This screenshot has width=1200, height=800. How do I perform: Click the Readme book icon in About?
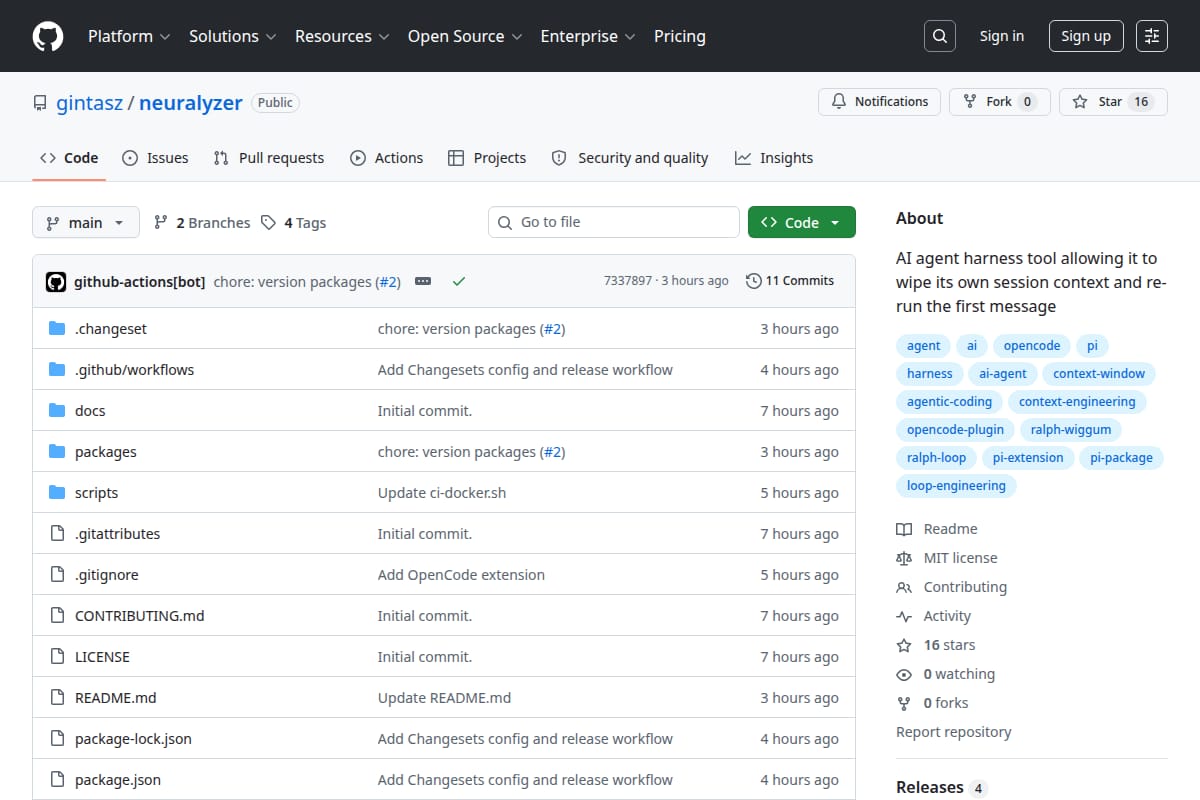(904, 529)
